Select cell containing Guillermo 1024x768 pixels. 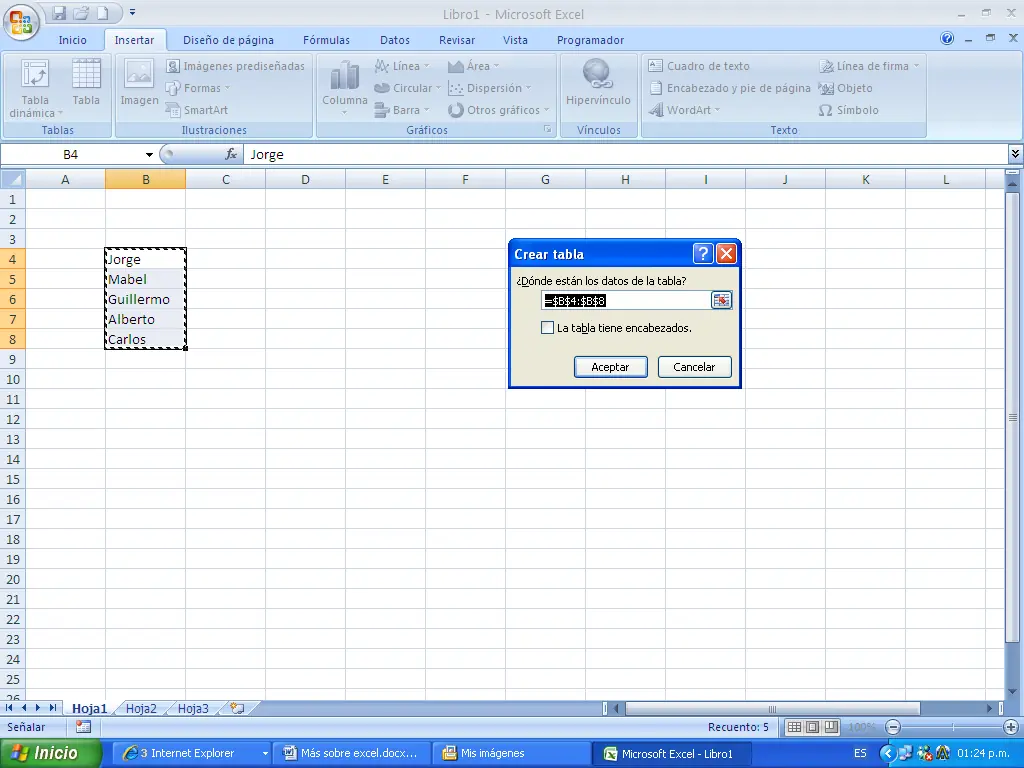coord(145,299)
